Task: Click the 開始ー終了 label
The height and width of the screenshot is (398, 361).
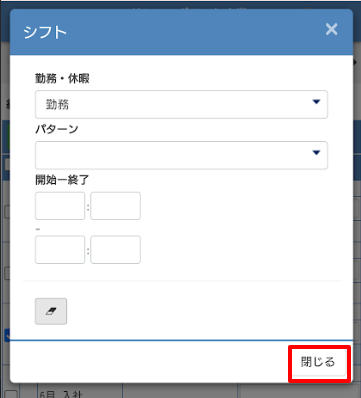Action: 62,180
